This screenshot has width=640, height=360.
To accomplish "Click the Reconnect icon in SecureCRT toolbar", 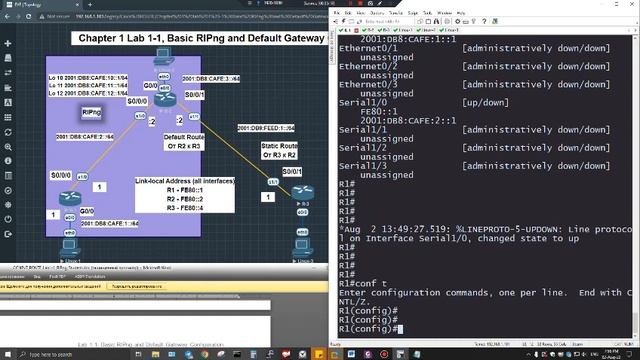I will click(359, 21).
